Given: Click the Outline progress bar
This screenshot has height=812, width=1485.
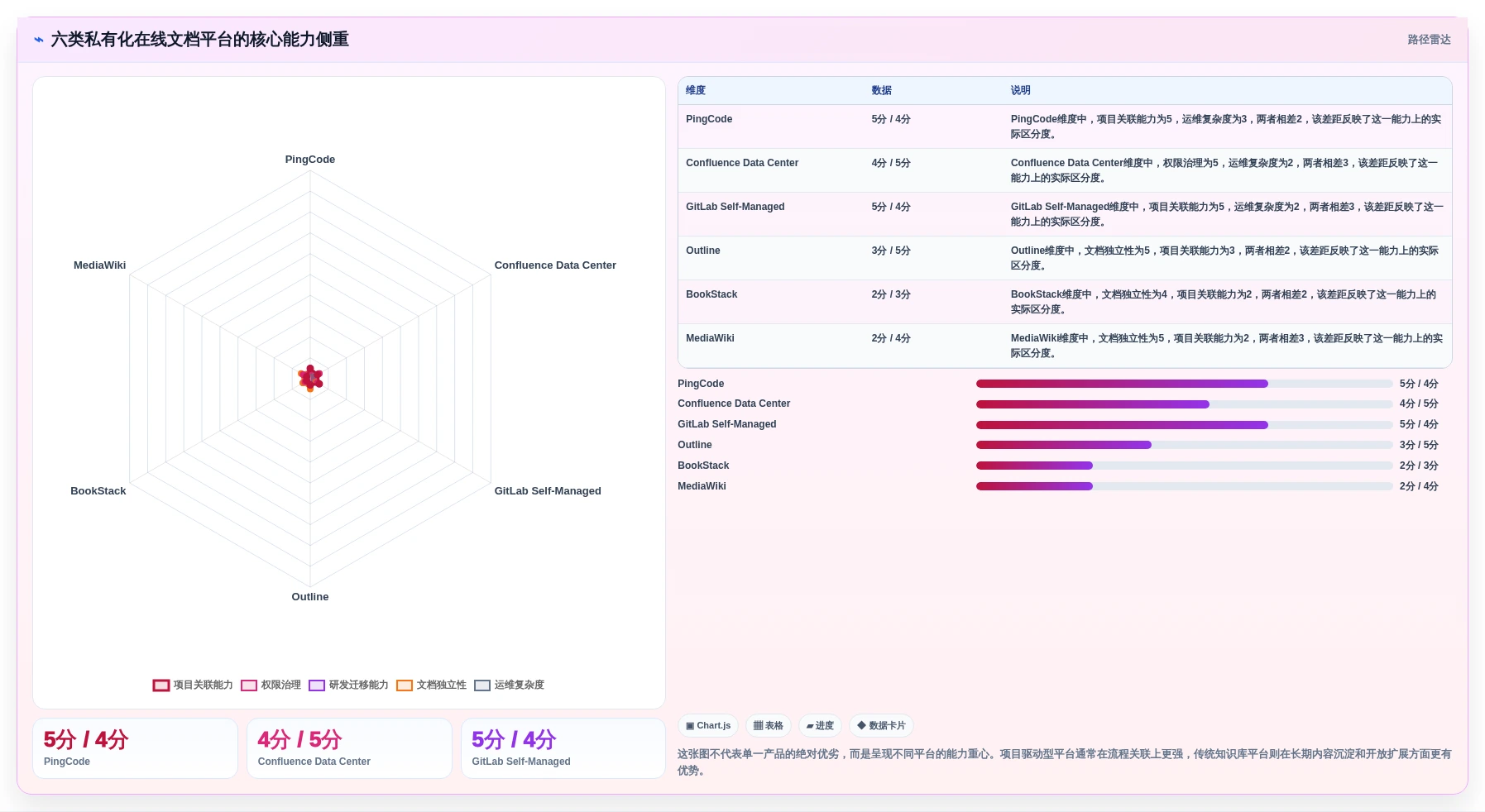Looking at the screenshot, I should [x=1184, y=445].
